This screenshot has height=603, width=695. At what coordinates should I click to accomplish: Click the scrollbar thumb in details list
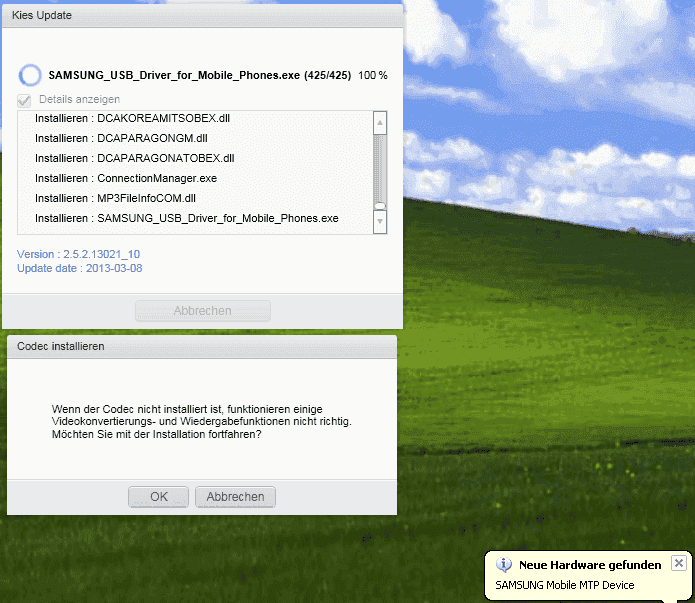coord(380,206)
